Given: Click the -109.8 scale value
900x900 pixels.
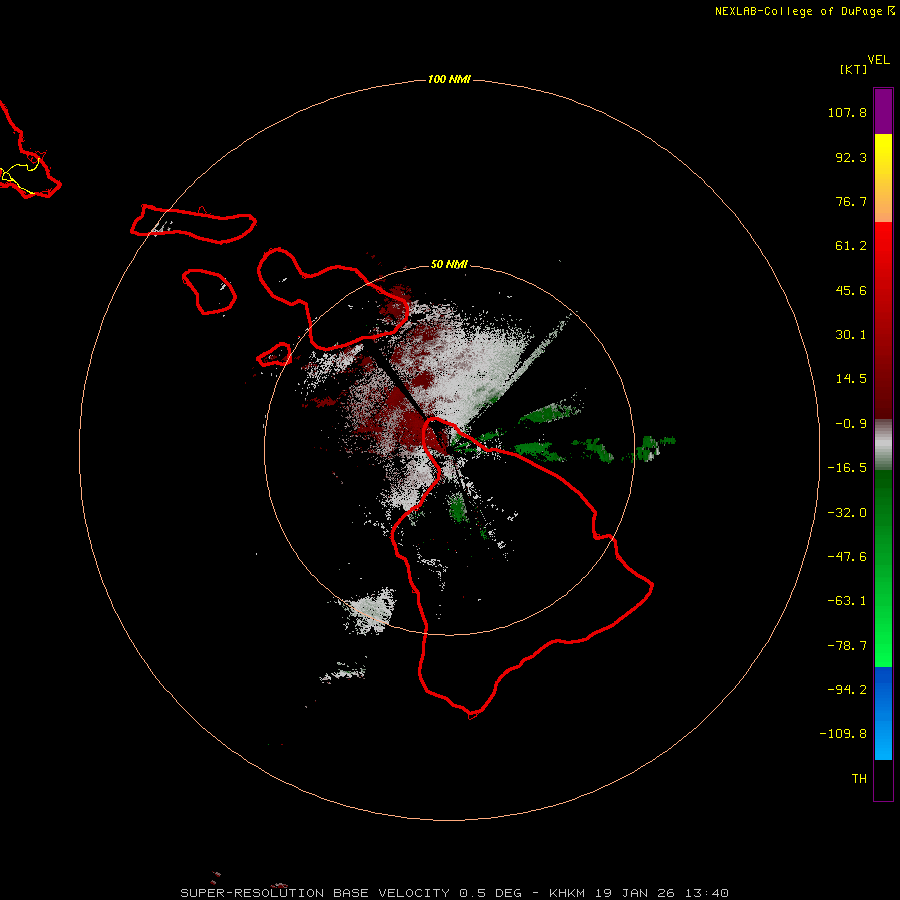Looking at the screenshot, I should (x=843, y=734).
